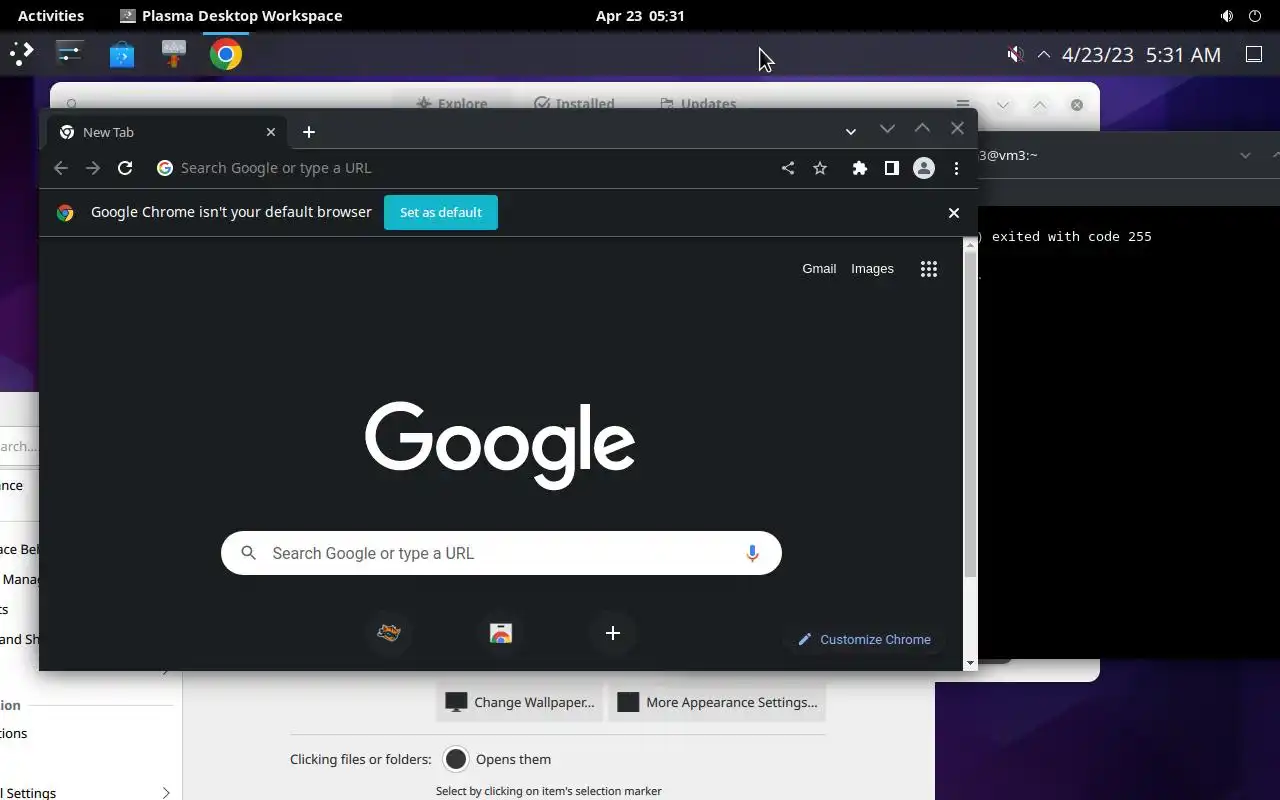Open Discover store icon in the panel

[x=122, y=54]
